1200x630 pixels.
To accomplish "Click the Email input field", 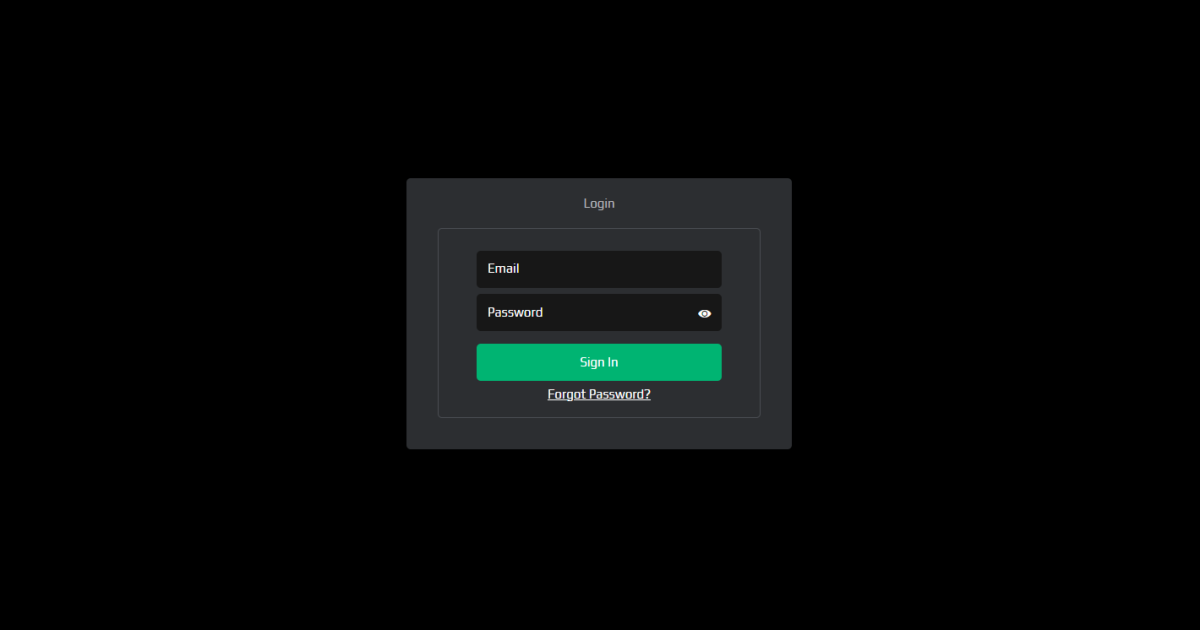I will (598, 269).
